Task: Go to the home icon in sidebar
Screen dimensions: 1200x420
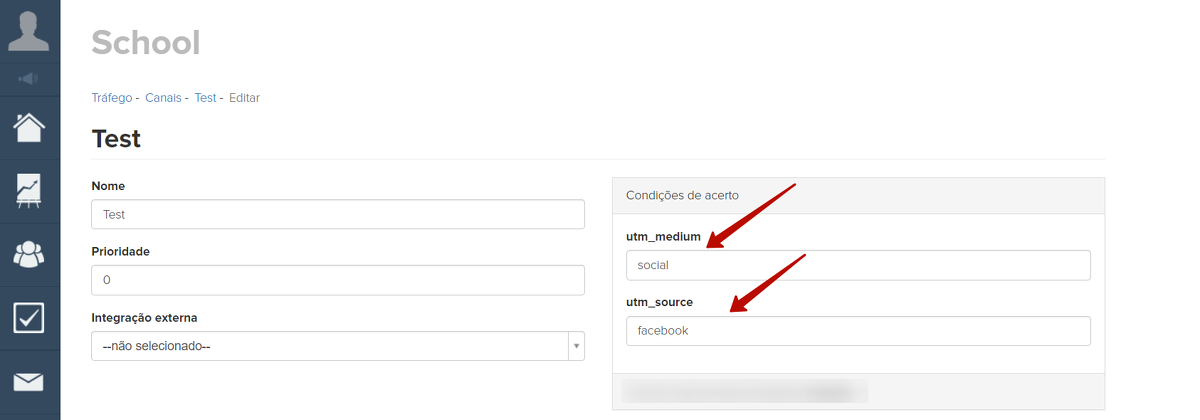Action: [29, 128]
